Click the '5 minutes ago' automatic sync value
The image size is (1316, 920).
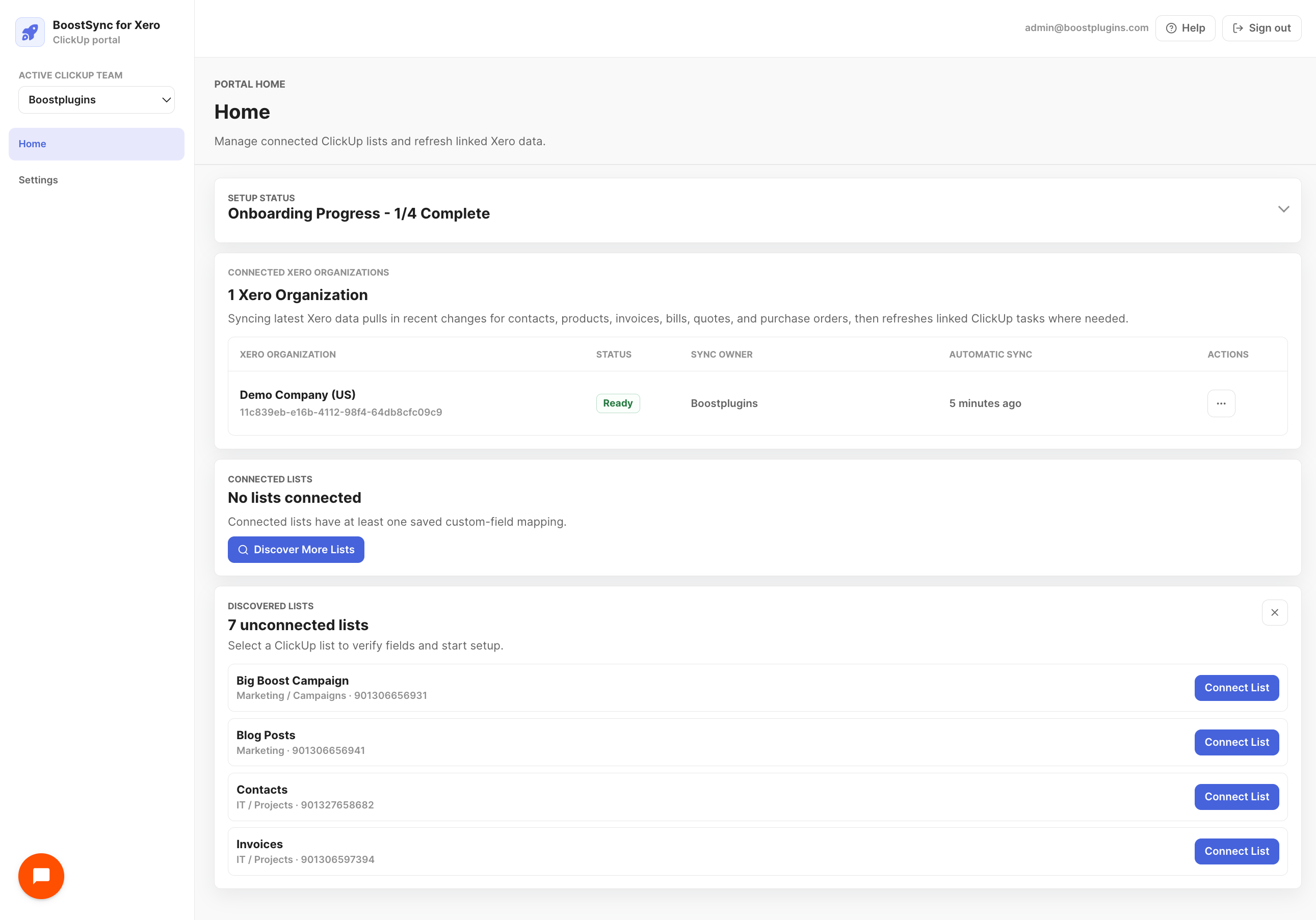(985, 403)
